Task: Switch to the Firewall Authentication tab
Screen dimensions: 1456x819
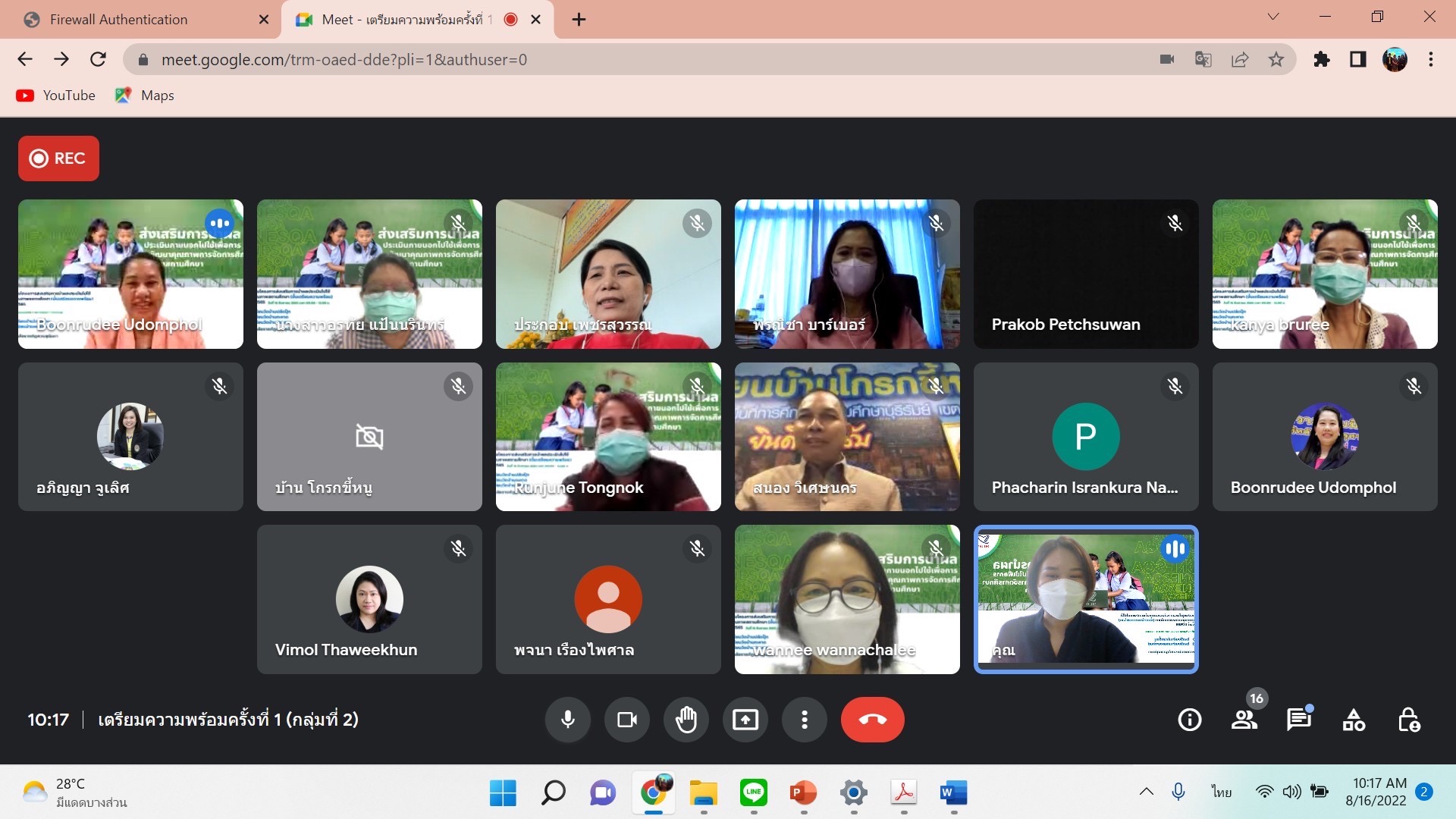Action: (x=118, y=20)
